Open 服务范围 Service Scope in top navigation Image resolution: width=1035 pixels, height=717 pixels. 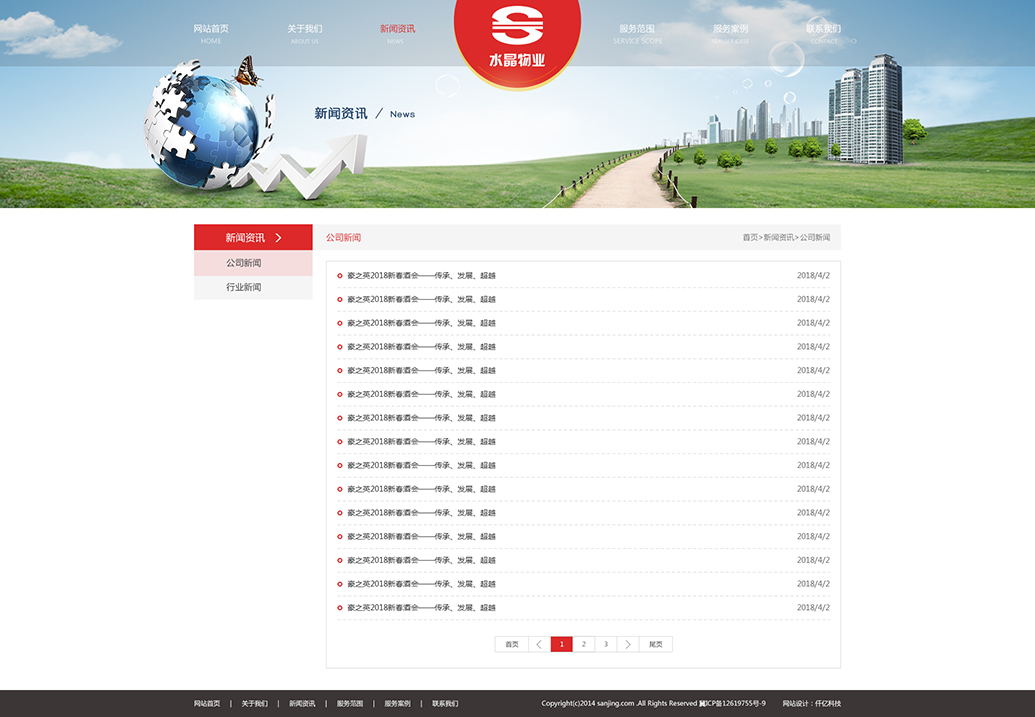tap(637, 32)
